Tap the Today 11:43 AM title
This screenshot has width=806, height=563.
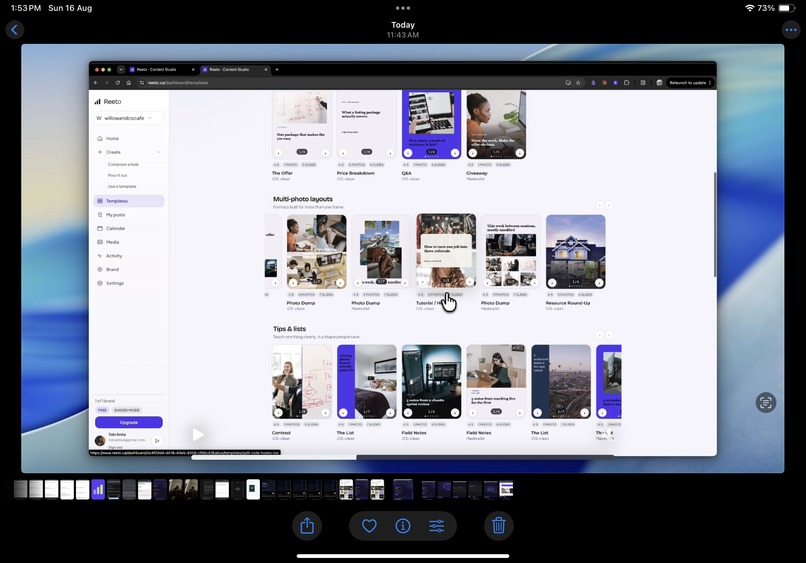403,30
